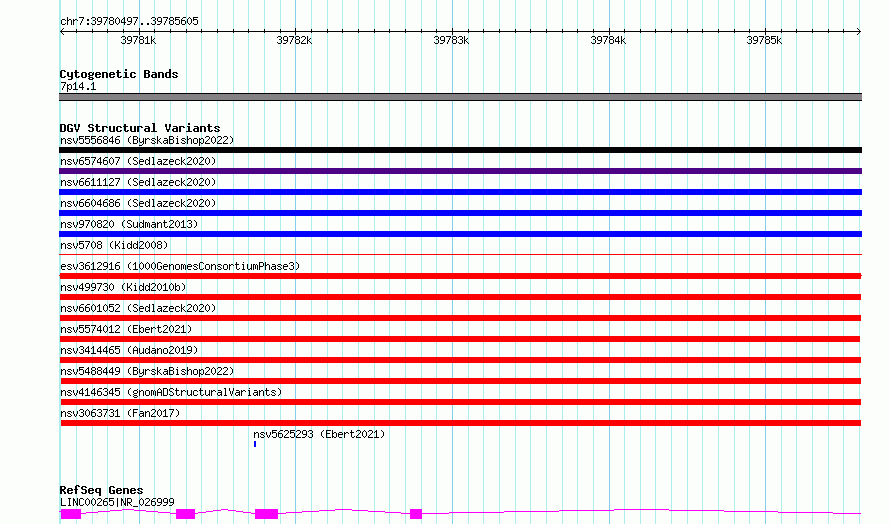Open the nsv3414465 (Audano2019) label
This screenshot has width=890, height=524.
point(129,350)
